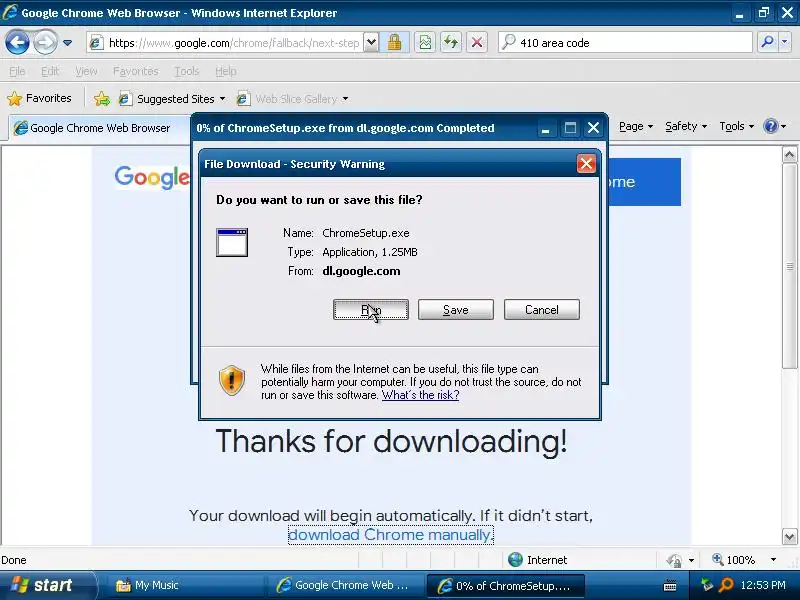Viewport: 800px width, 600px height.
Task: Click the Favorites star button
Action: 39,98
